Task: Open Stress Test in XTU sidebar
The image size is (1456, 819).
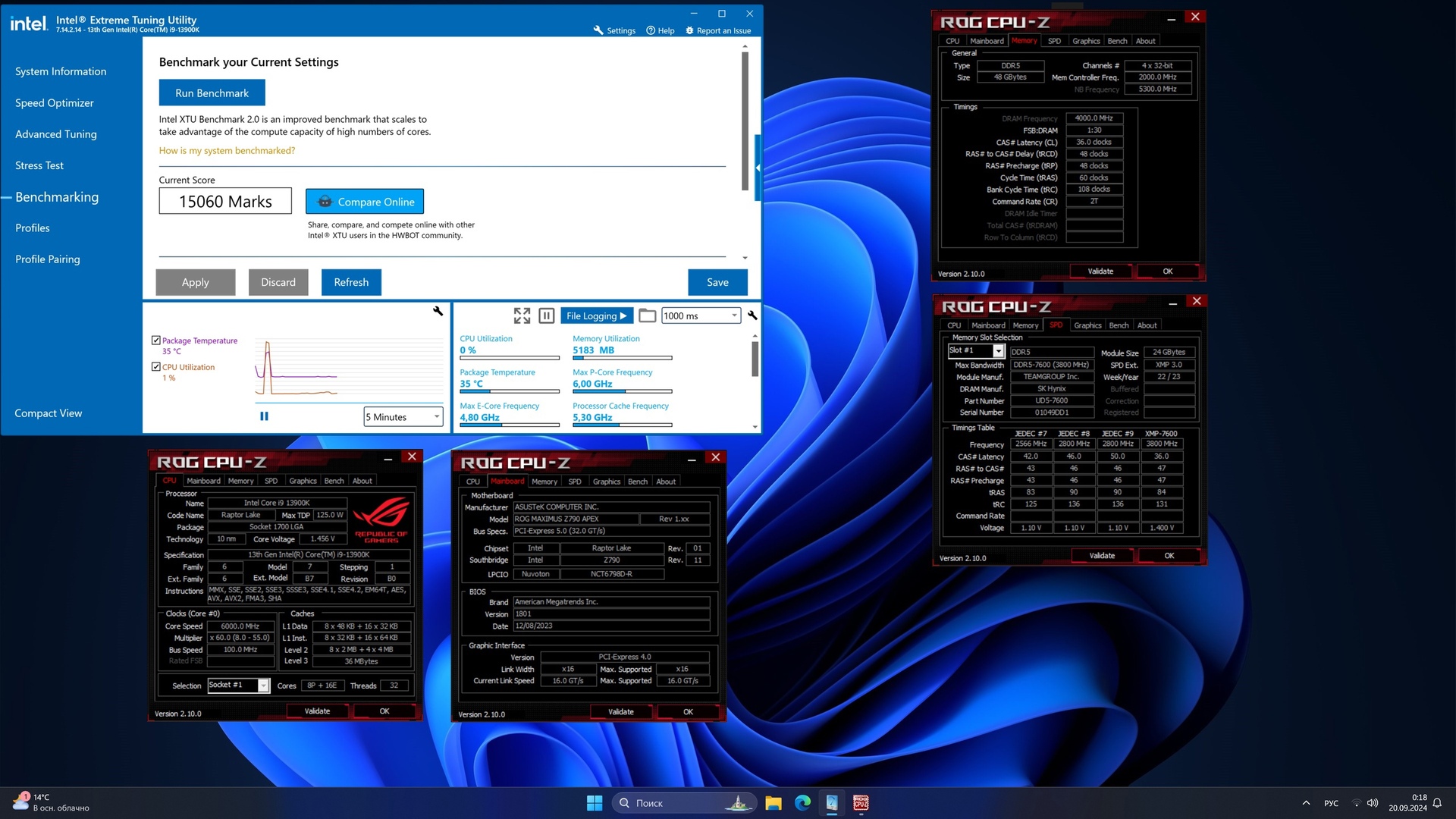Action: pos(39,165)
